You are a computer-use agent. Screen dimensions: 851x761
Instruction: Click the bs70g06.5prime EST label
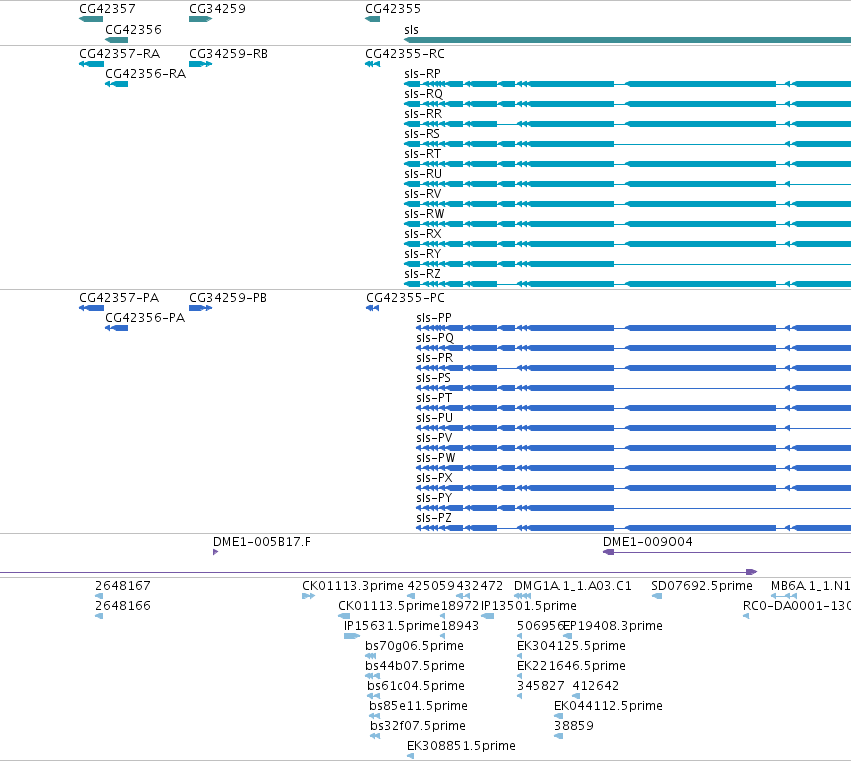(x=415, y=646)
